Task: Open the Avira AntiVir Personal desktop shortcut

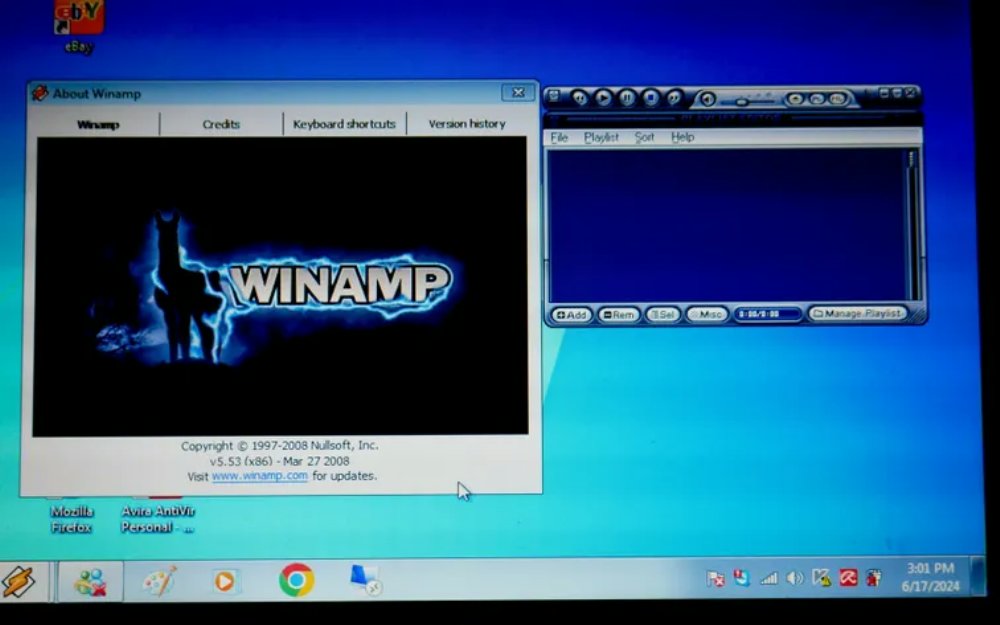Action: coord(157,515)
